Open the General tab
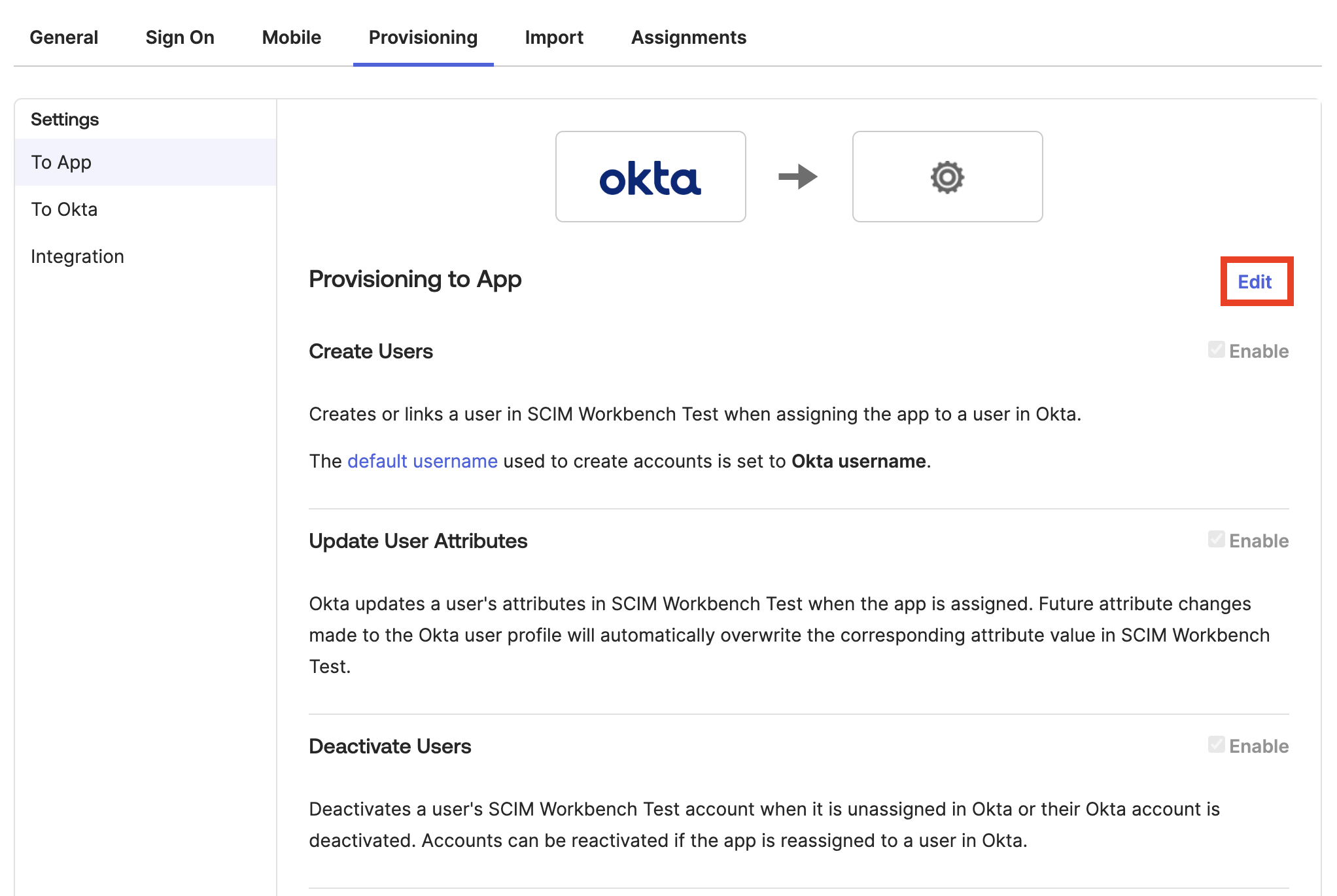This screenshot has width=1337, height=896. point(64,37)
